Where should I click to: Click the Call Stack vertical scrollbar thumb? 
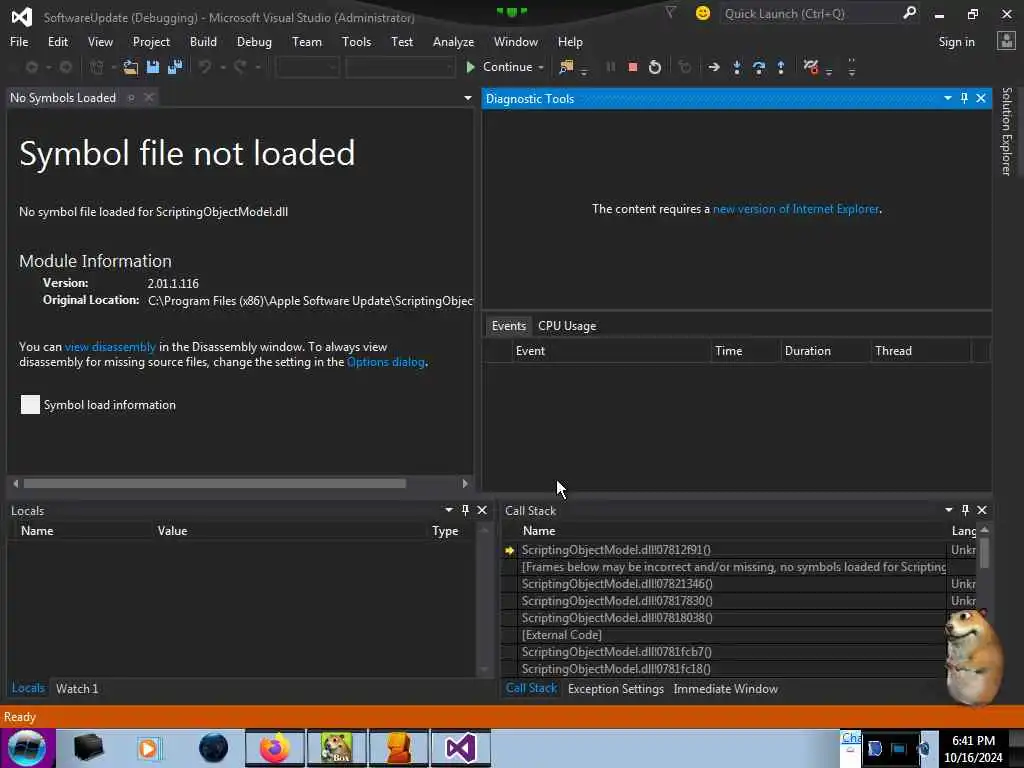coord(984,552)
